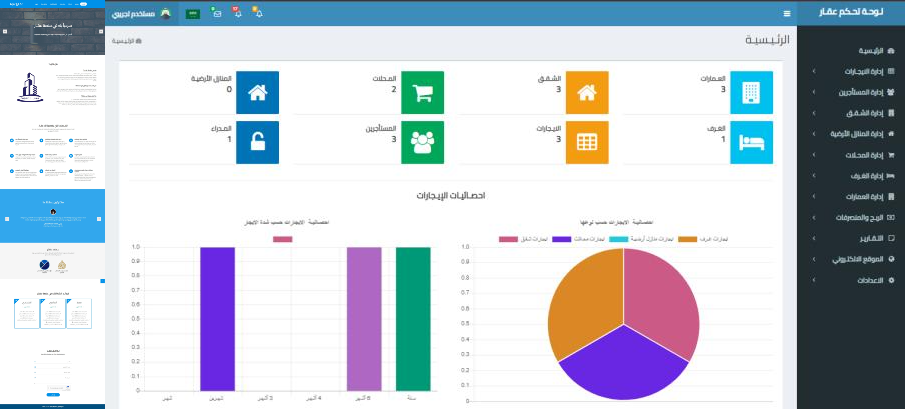
Task: Expand the إدارة العمارات chevron
Action: point(814,196)
